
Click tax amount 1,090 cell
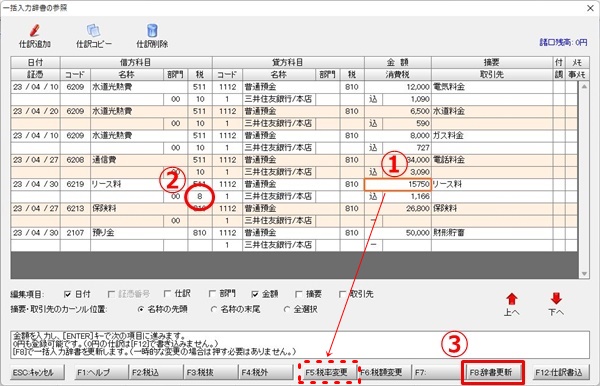coord(407,99)
